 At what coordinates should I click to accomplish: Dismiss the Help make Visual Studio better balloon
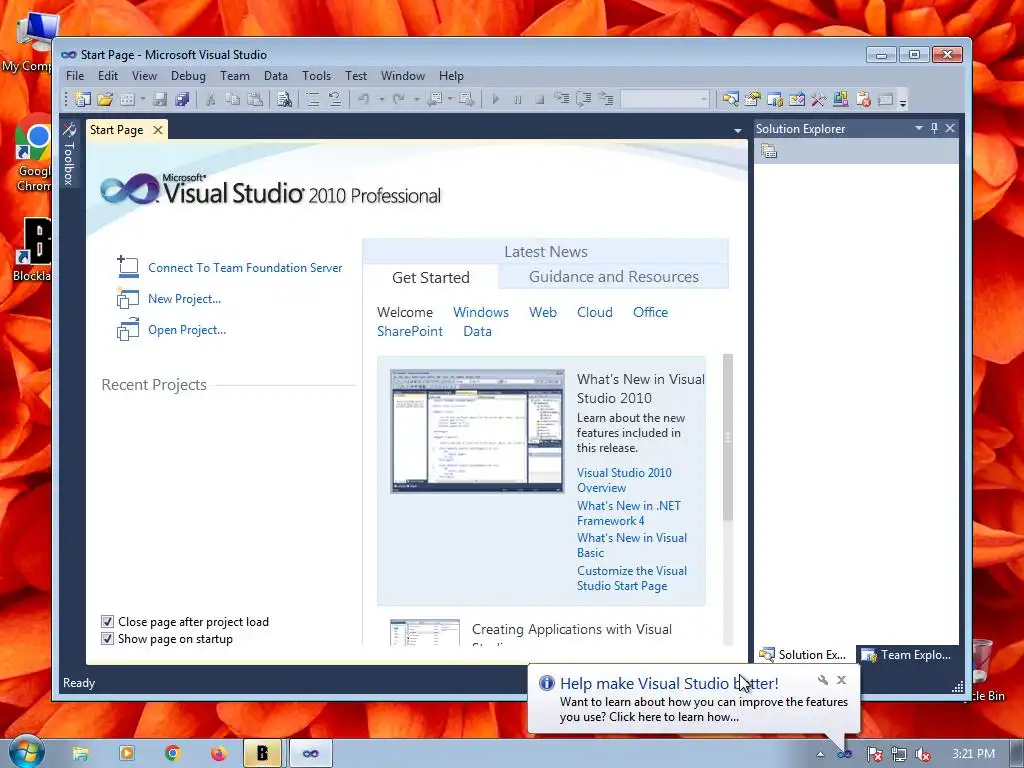842,680
